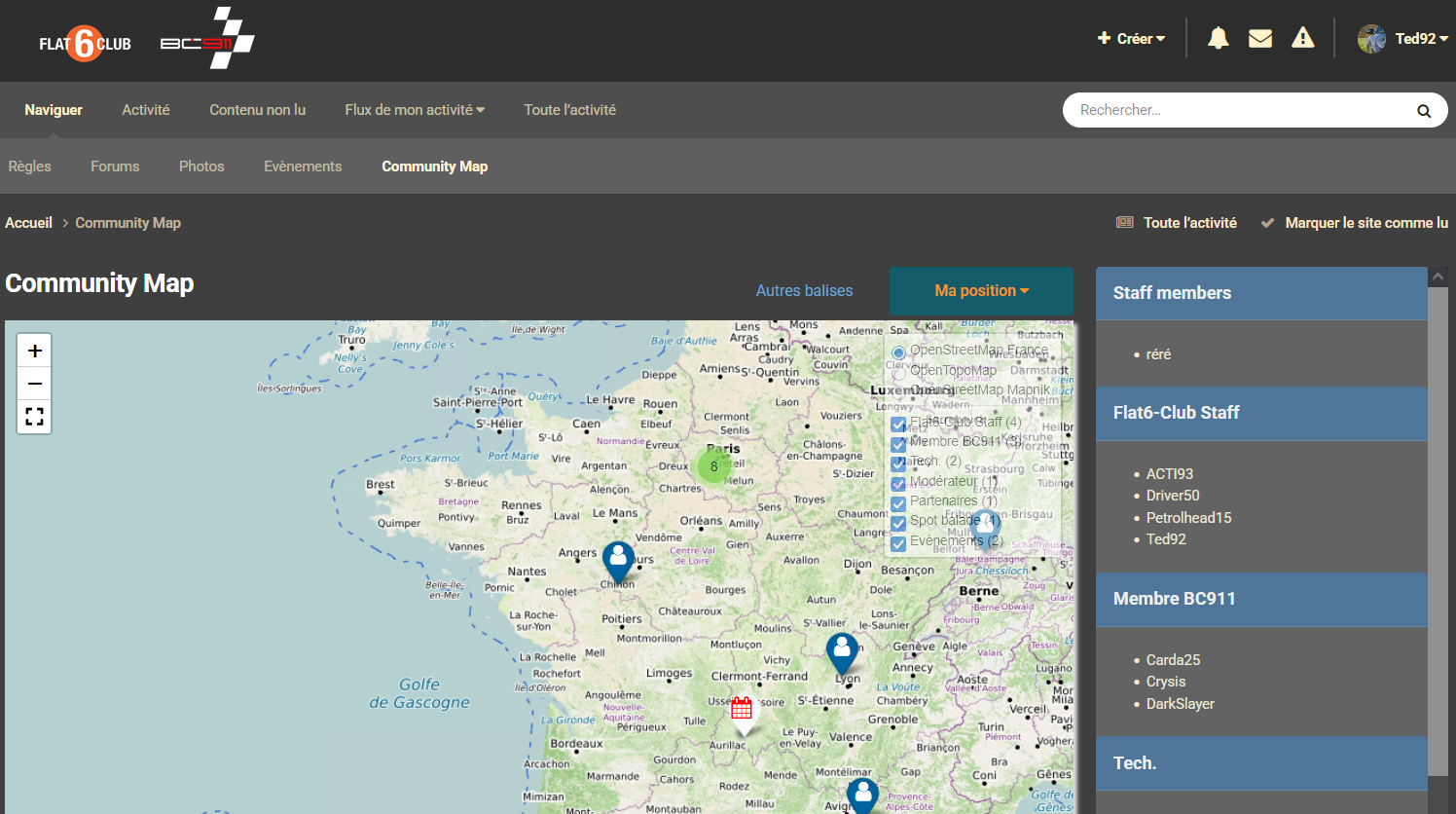Select the OpenTopoMap base layer

point(899,371)
